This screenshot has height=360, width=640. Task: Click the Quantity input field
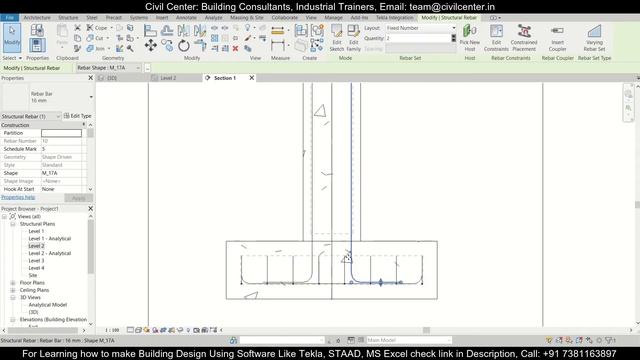click(418, 38)
